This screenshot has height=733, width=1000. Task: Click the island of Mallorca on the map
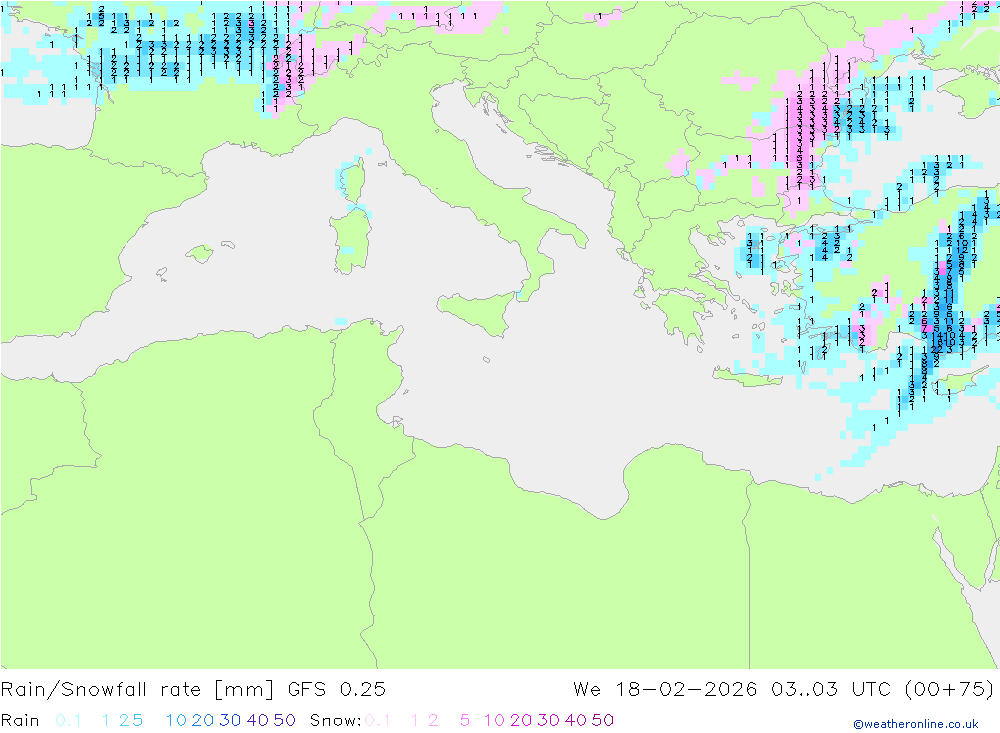[199, 254]
